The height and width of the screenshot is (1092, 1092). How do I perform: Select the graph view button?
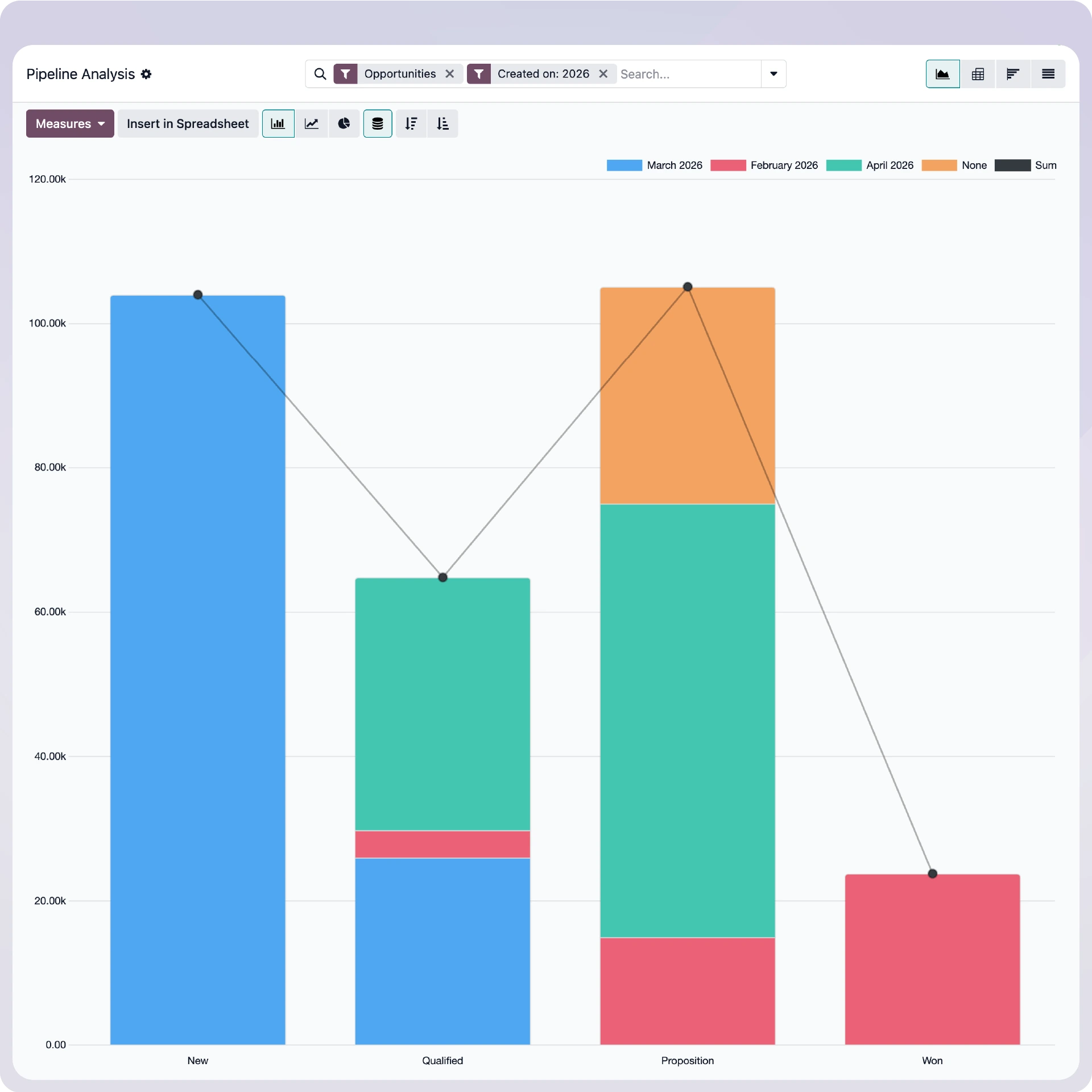[942, 74]
